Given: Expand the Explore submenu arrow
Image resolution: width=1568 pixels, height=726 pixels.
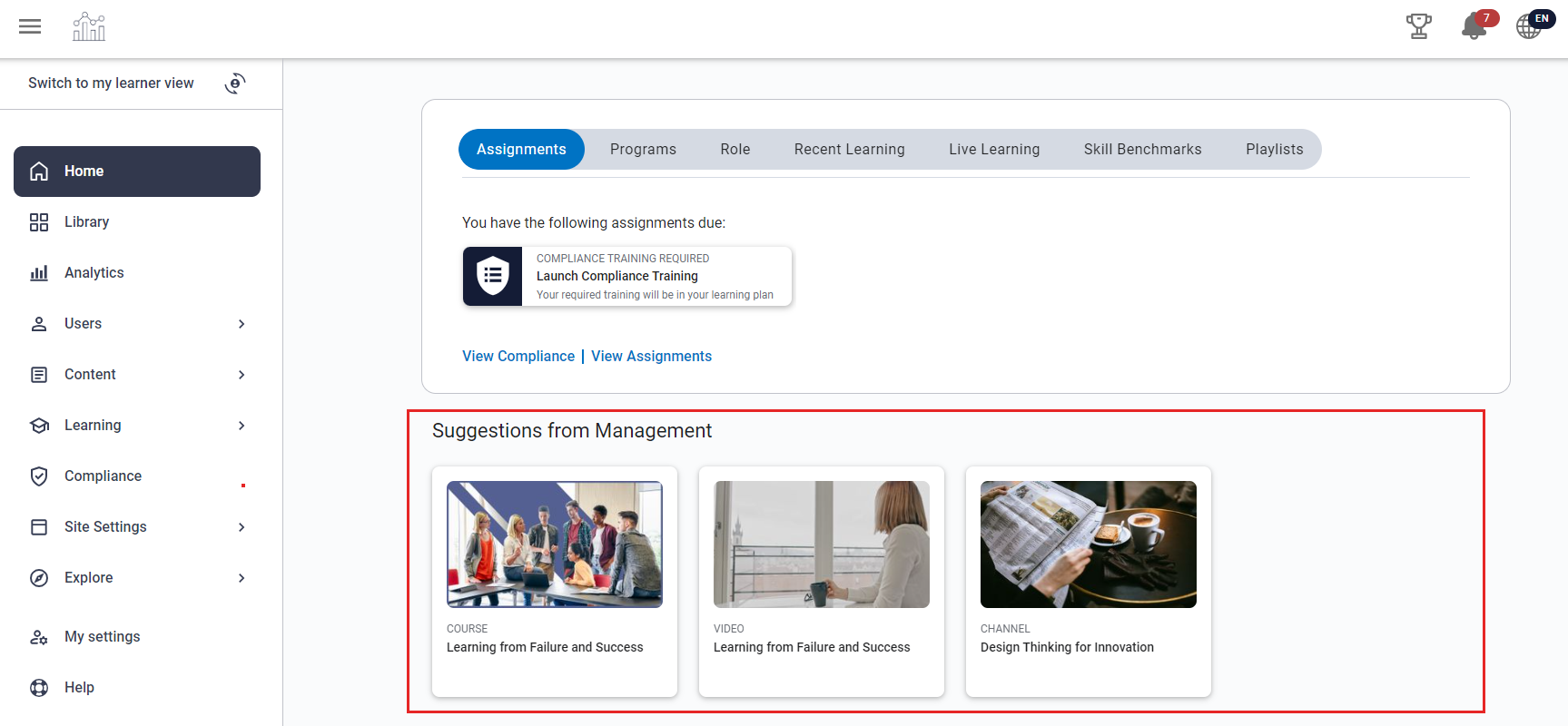Looking at the screenshot, I should click(x=242, y=578).
